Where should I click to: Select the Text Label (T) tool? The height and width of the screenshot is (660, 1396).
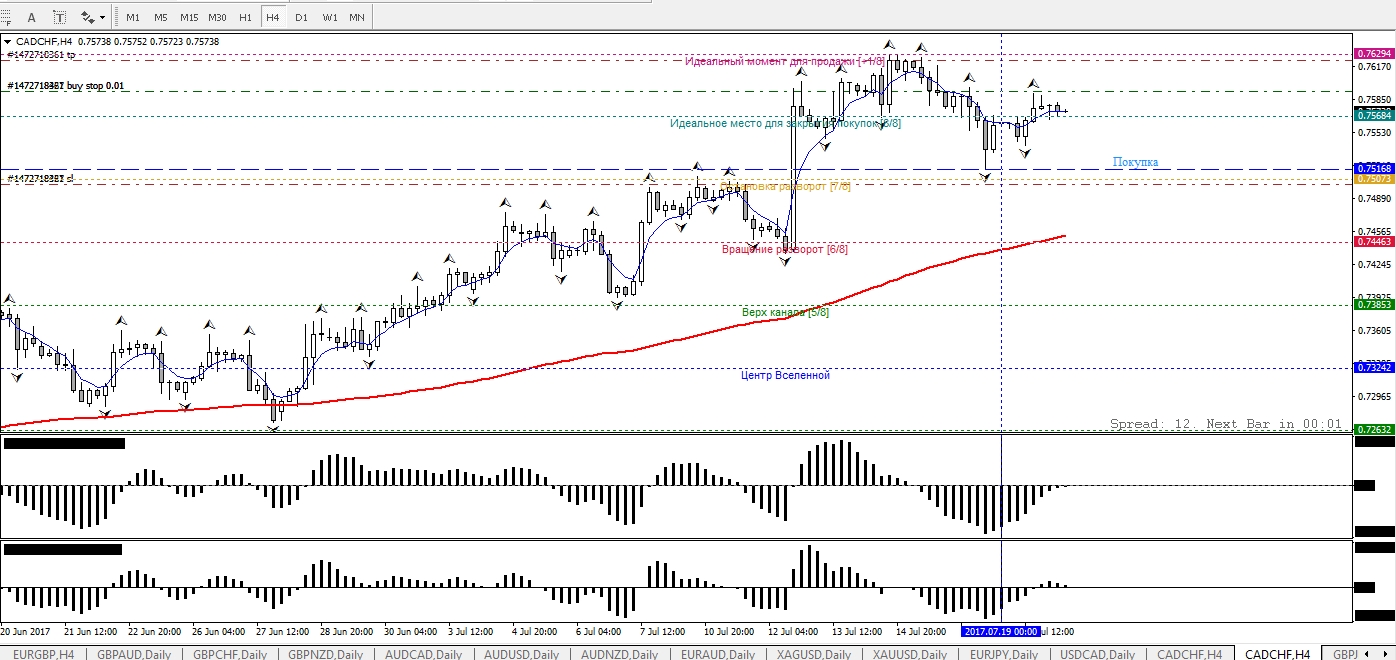point(60,17)
